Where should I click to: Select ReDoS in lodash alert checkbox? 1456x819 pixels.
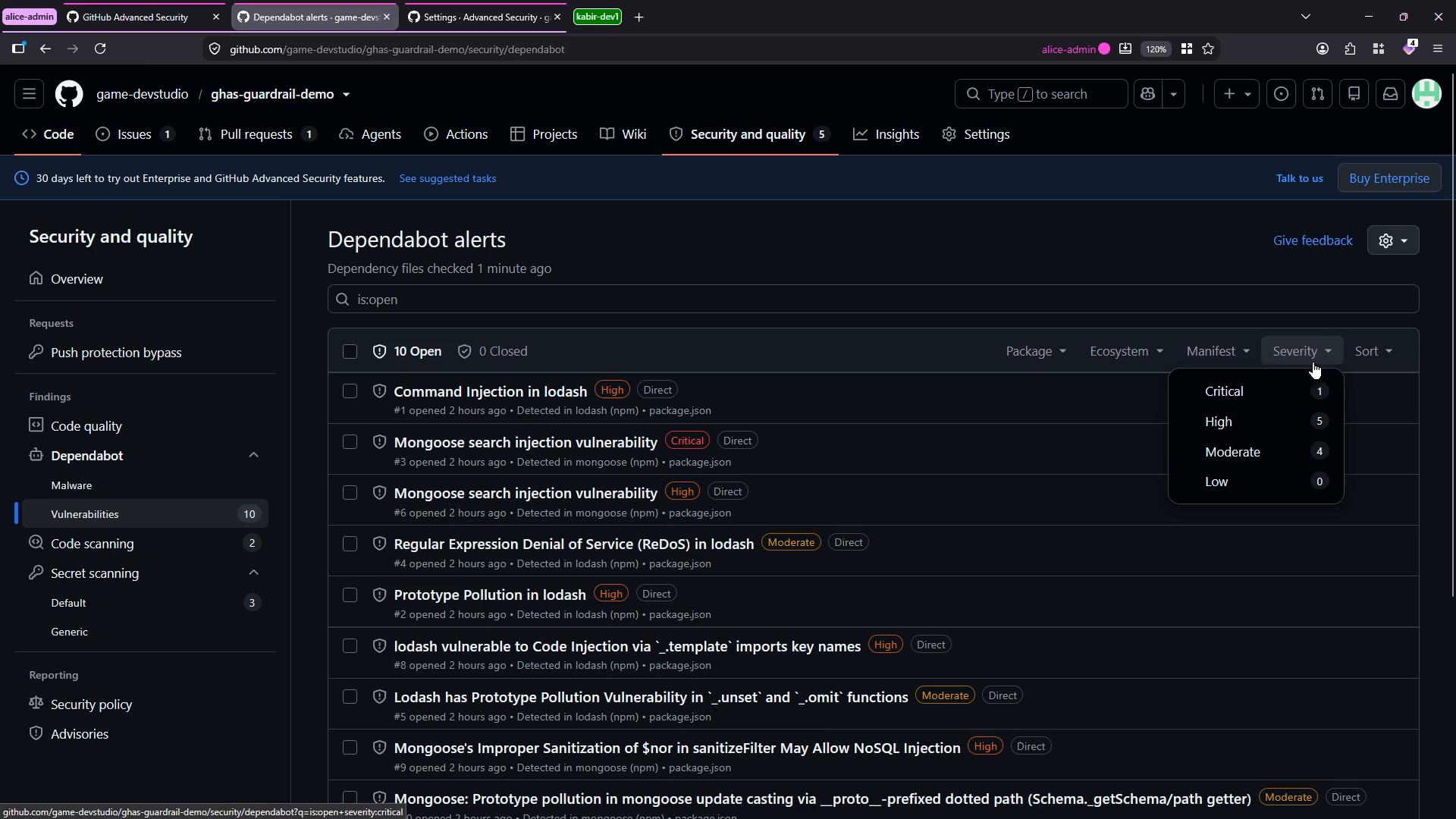[x=350, y=544]
